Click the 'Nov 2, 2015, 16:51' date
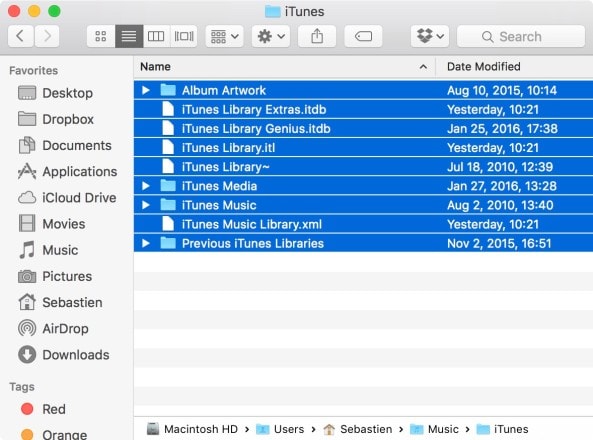 click(499, 243)
